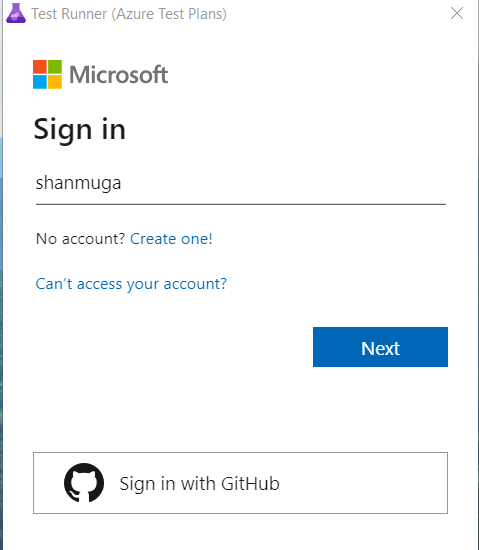Click the No account? label
Viewport: 479px width, 550px height.
click(x=80, y=239)
